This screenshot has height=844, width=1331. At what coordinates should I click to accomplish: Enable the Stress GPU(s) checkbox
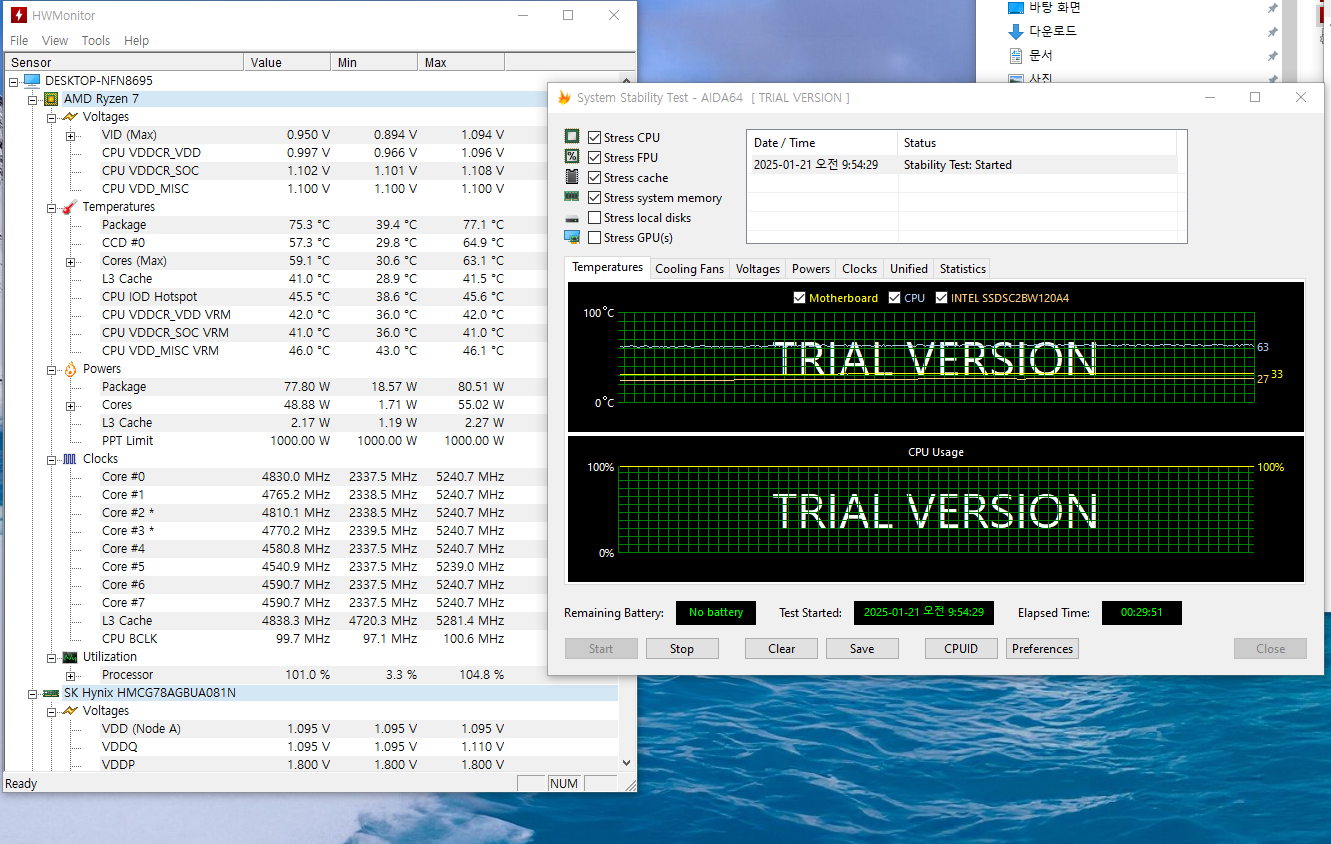point(595,238)
